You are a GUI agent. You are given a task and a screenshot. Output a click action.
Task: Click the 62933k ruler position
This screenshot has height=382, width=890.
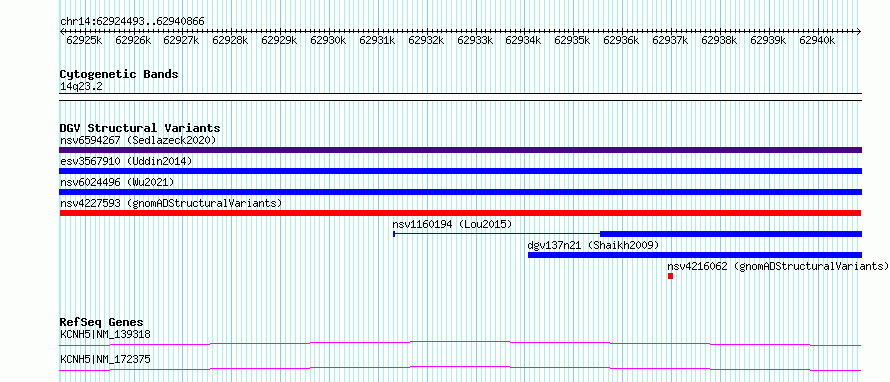[475, 40]
